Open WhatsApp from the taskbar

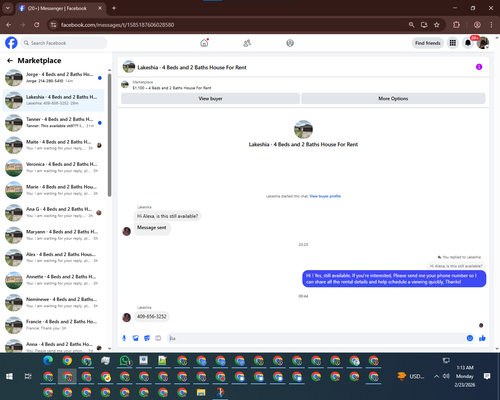tap(125, 361)
